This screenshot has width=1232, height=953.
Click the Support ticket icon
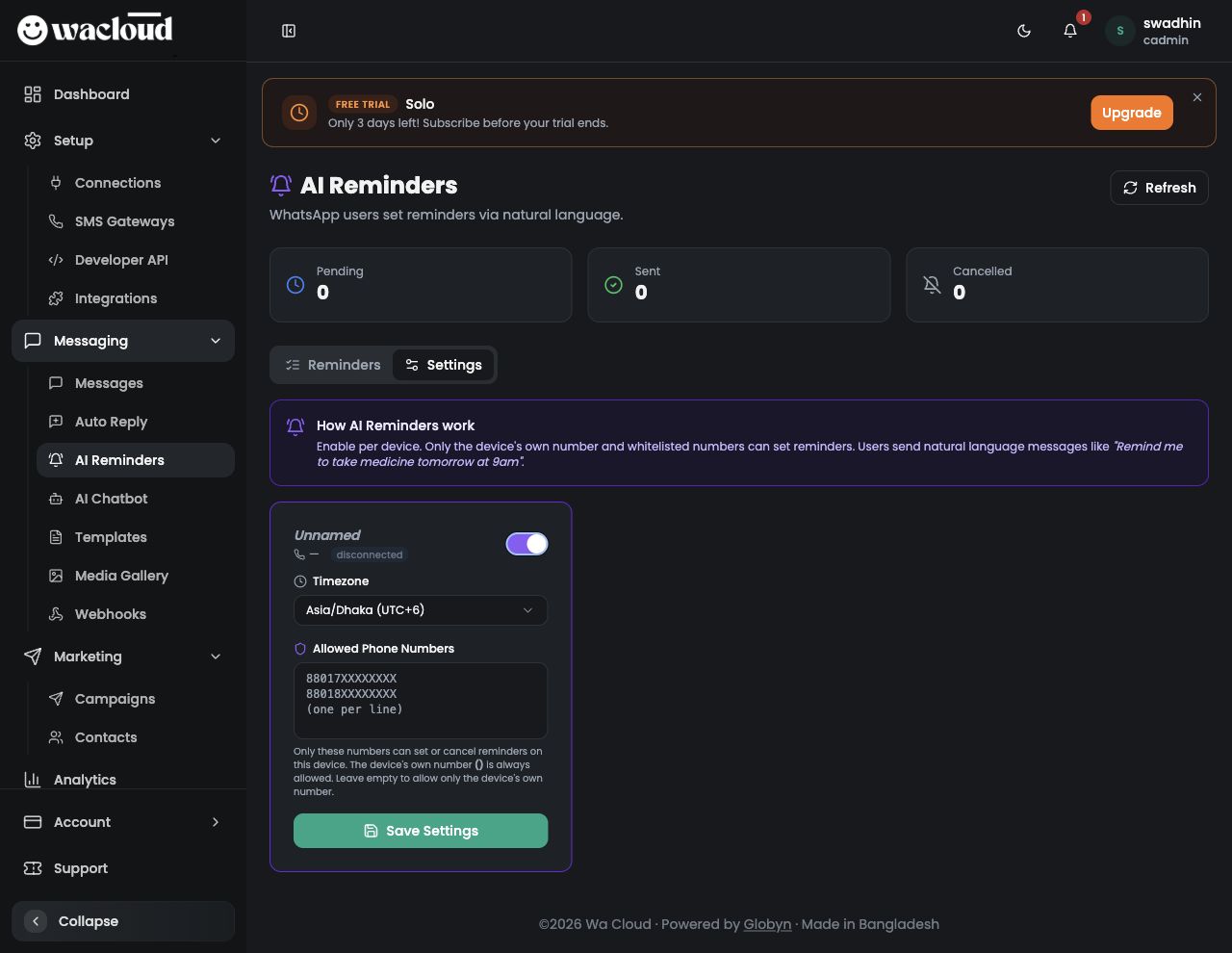point(33,868)
